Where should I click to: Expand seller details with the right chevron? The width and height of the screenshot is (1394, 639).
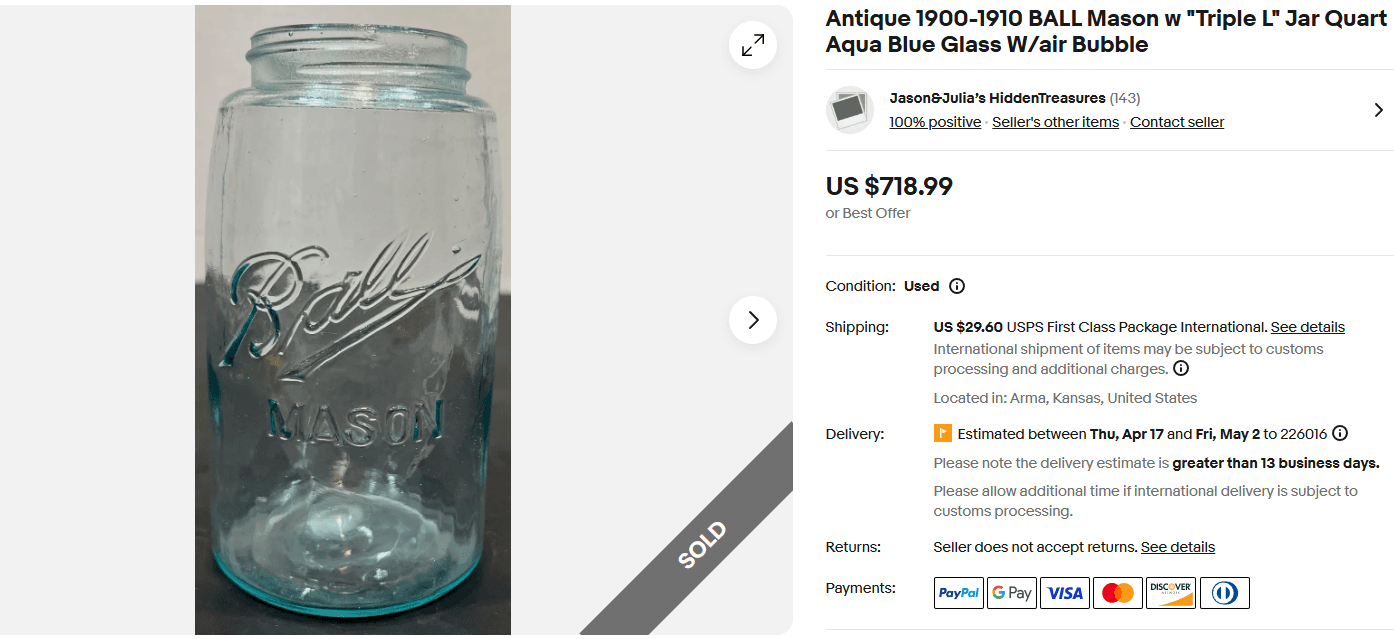(x=1378, y=110)
